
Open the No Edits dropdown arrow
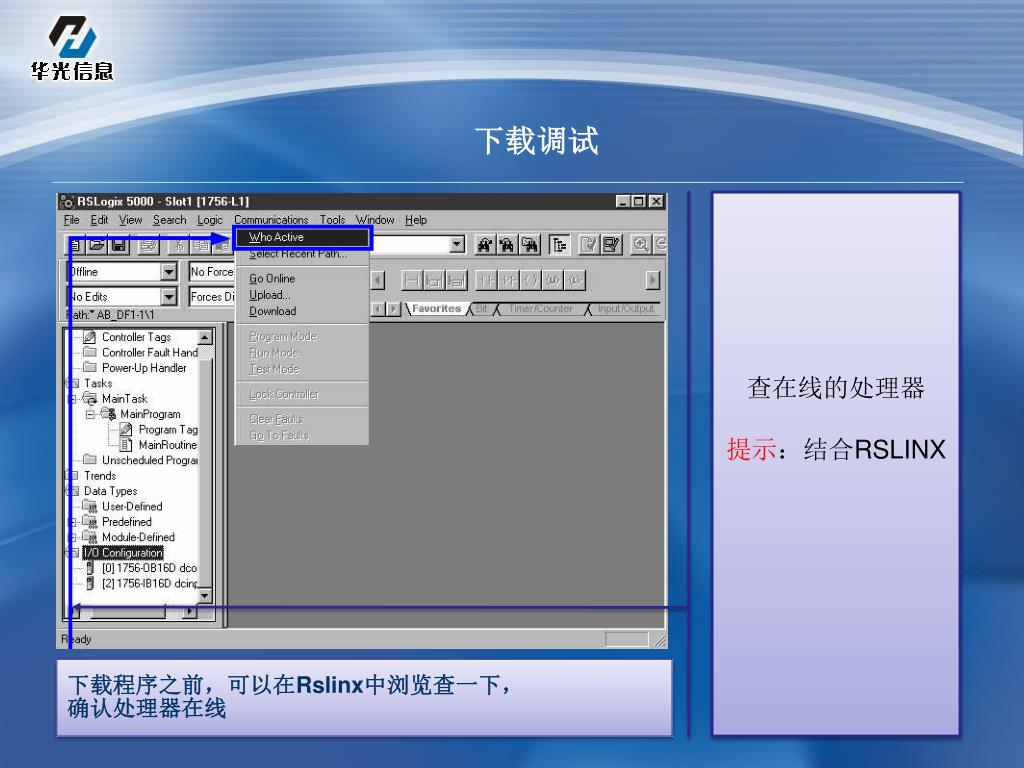click(168, 297)
